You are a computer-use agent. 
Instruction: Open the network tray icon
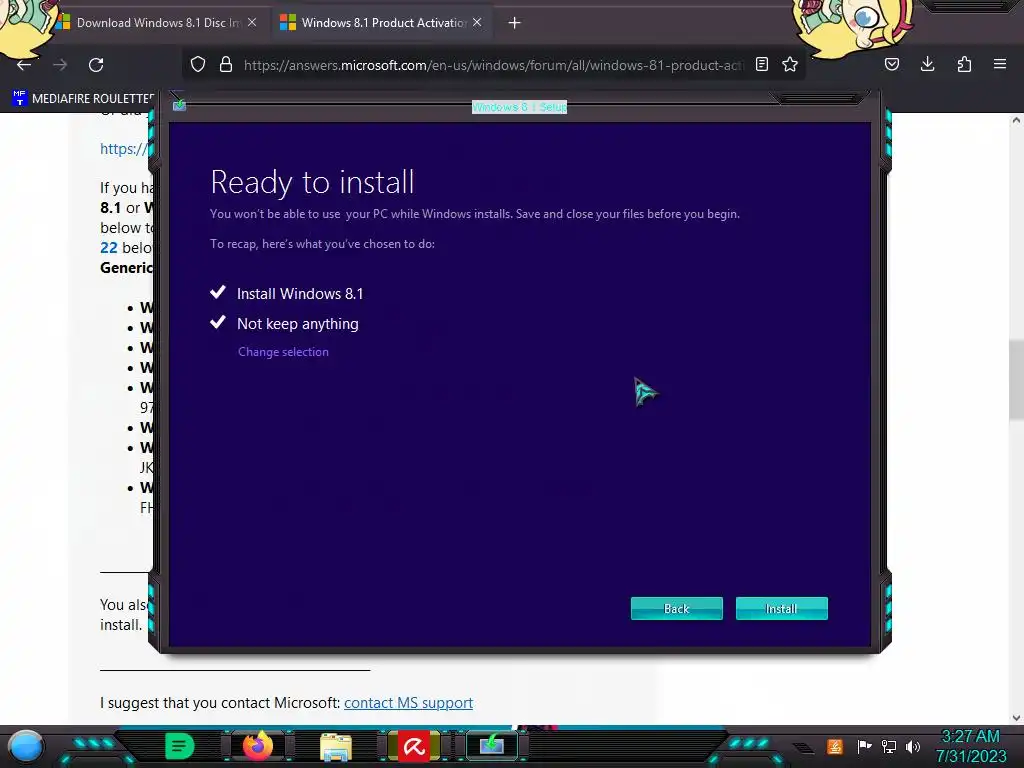(889, 746)
